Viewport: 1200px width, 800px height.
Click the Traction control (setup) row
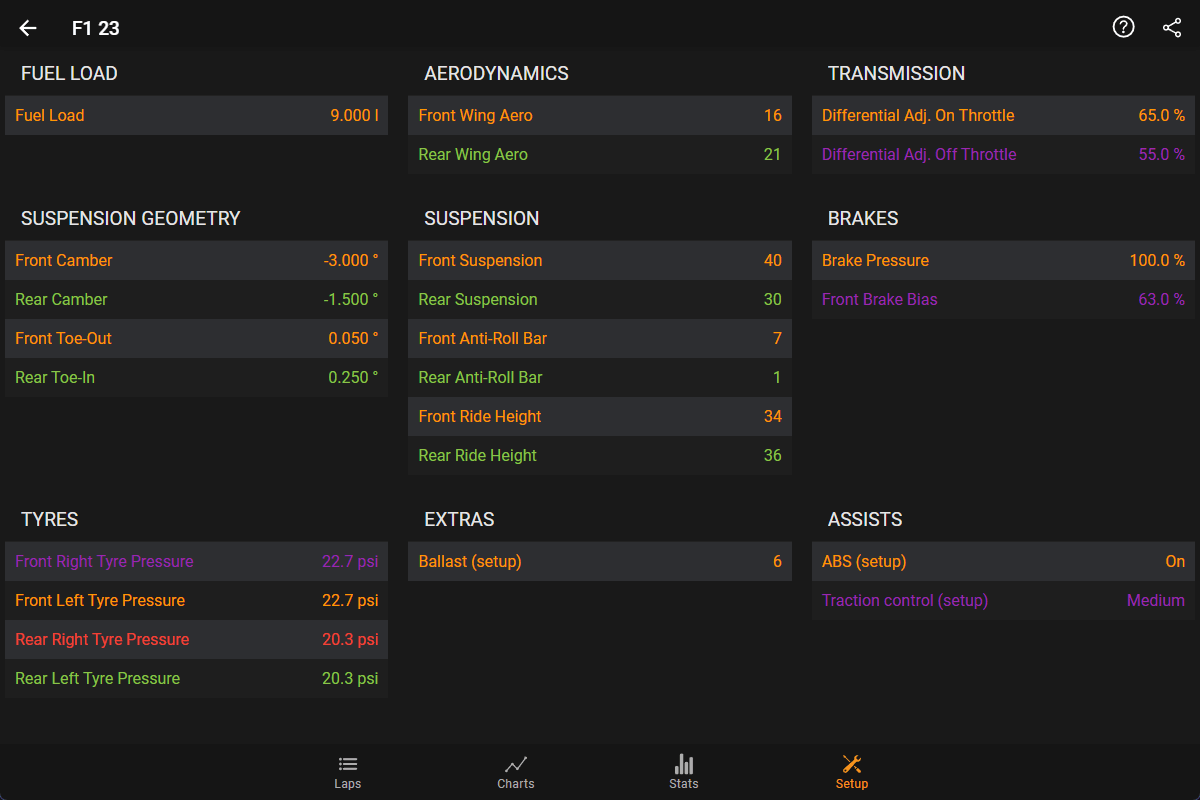pyautogui.click(x=1003, y=600)
